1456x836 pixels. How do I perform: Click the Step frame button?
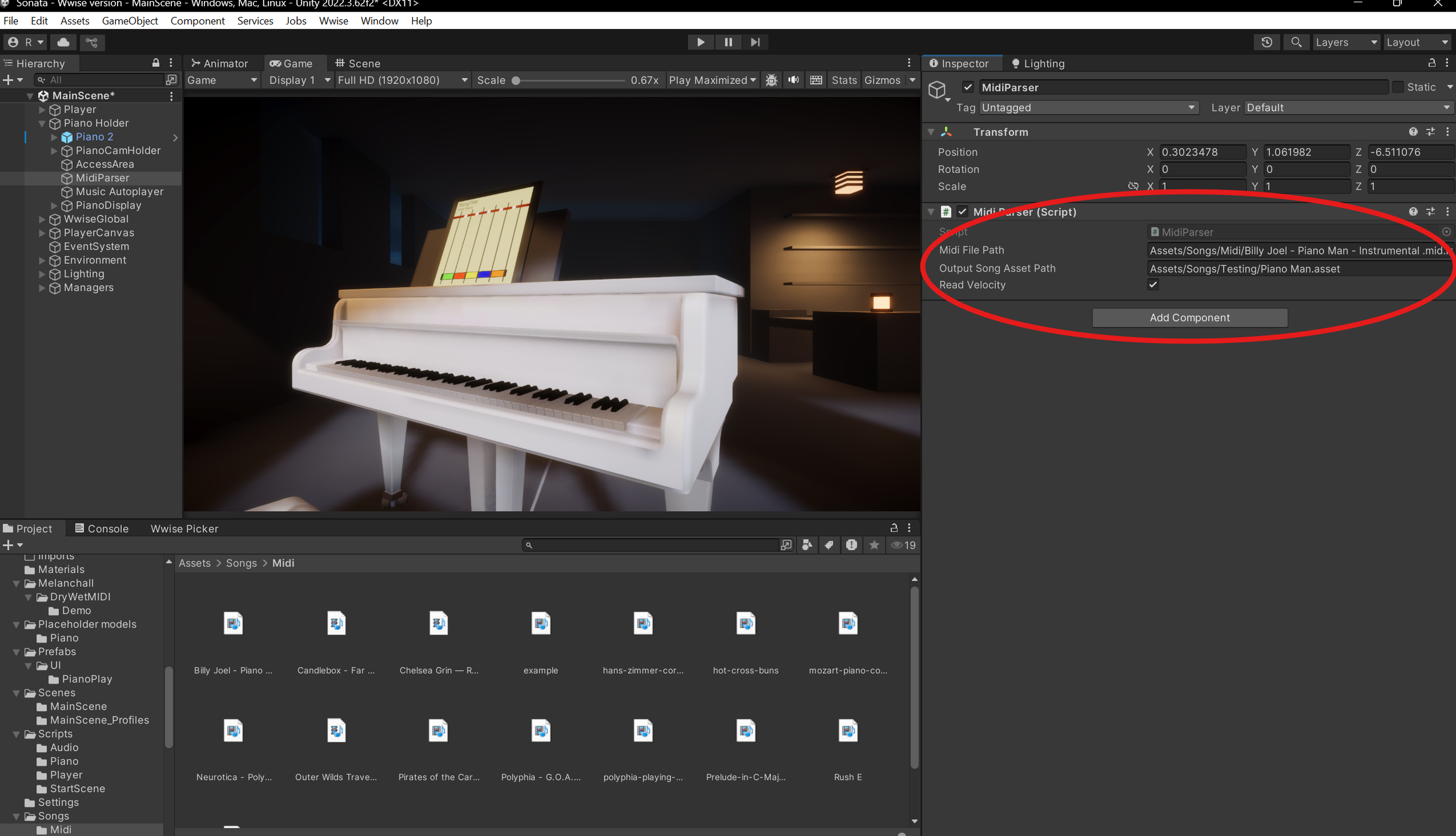click(x=755, y=42)
